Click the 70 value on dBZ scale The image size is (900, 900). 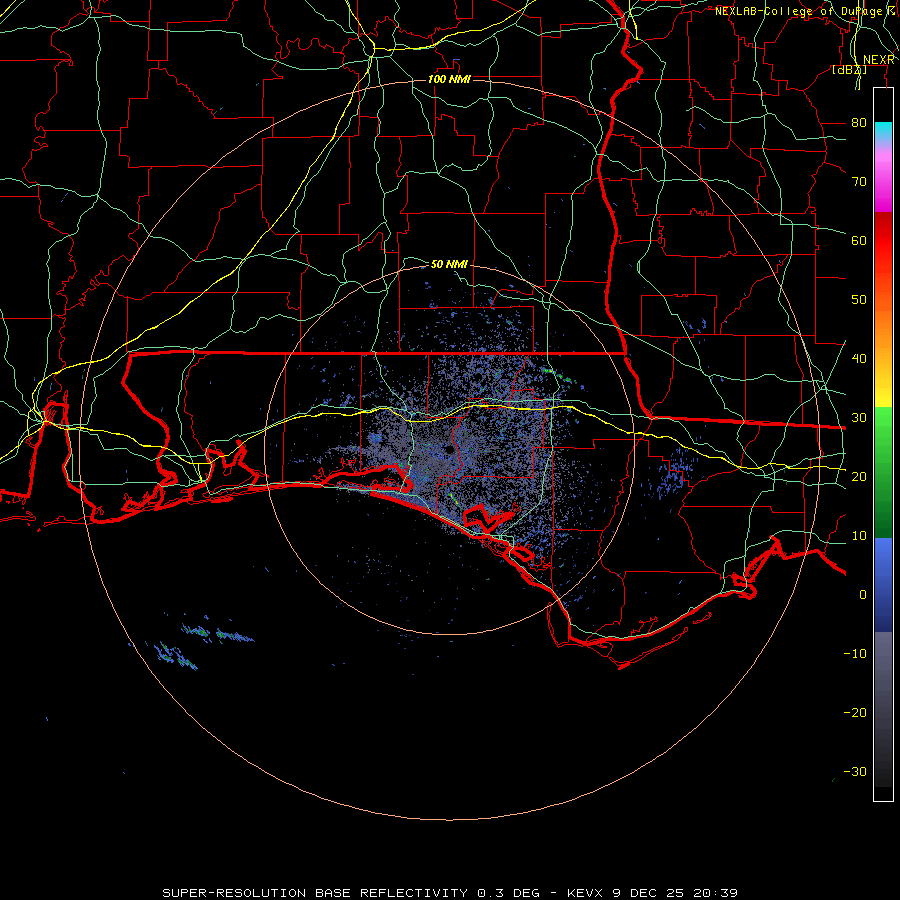(x=859, y=182)
